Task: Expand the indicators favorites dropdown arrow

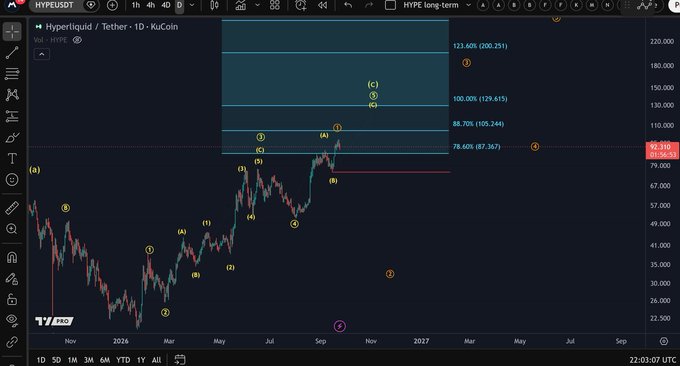Action: click(257, 5)
